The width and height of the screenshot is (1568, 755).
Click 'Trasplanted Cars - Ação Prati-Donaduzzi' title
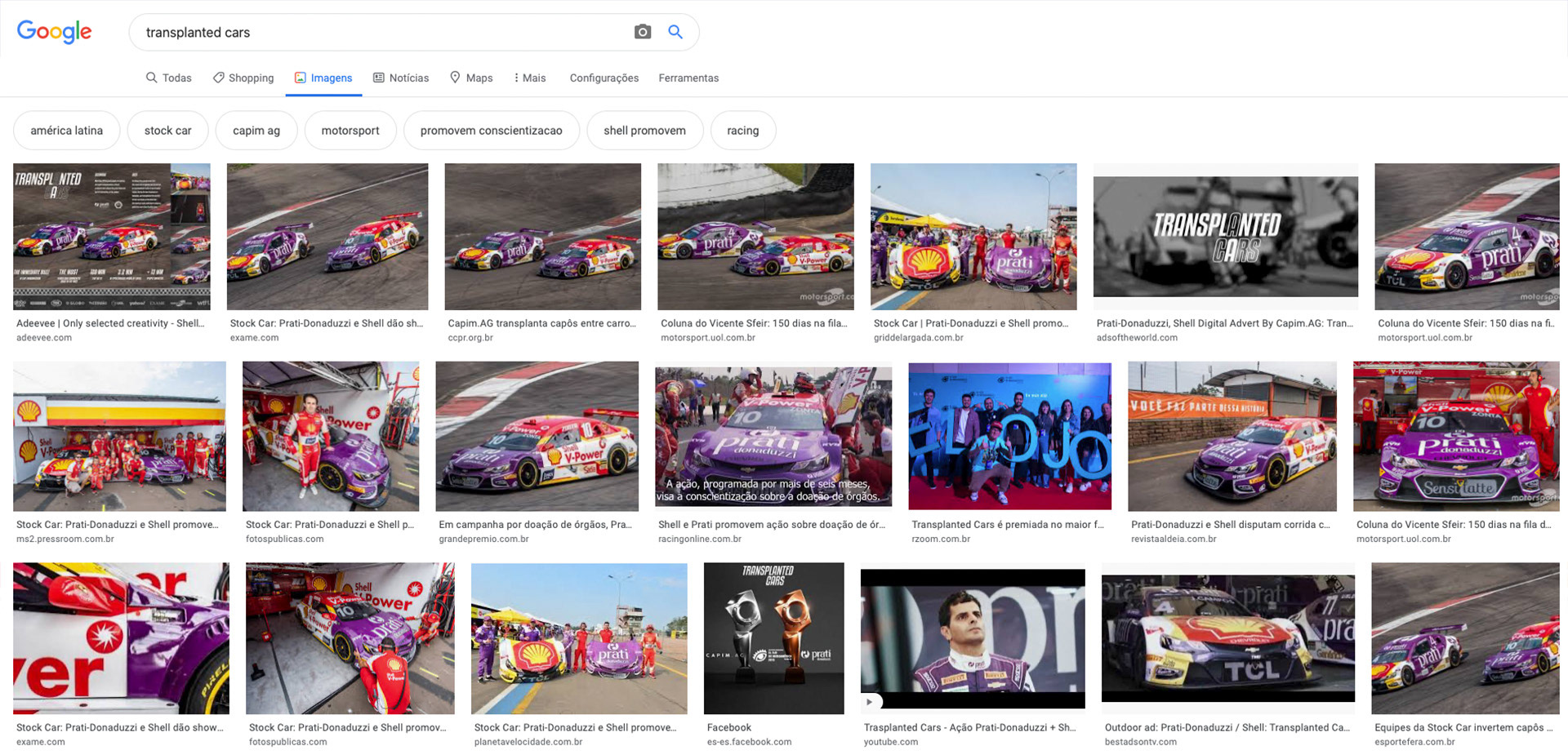pyautogui.click(x=970, y=727)
